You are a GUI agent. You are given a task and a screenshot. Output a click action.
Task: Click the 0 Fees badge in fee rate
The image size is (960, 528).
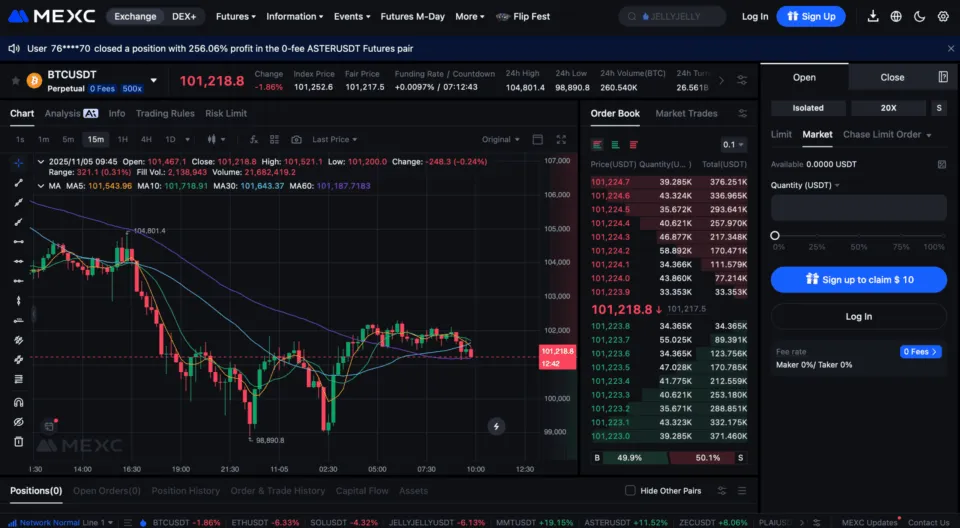click(920, 352)
